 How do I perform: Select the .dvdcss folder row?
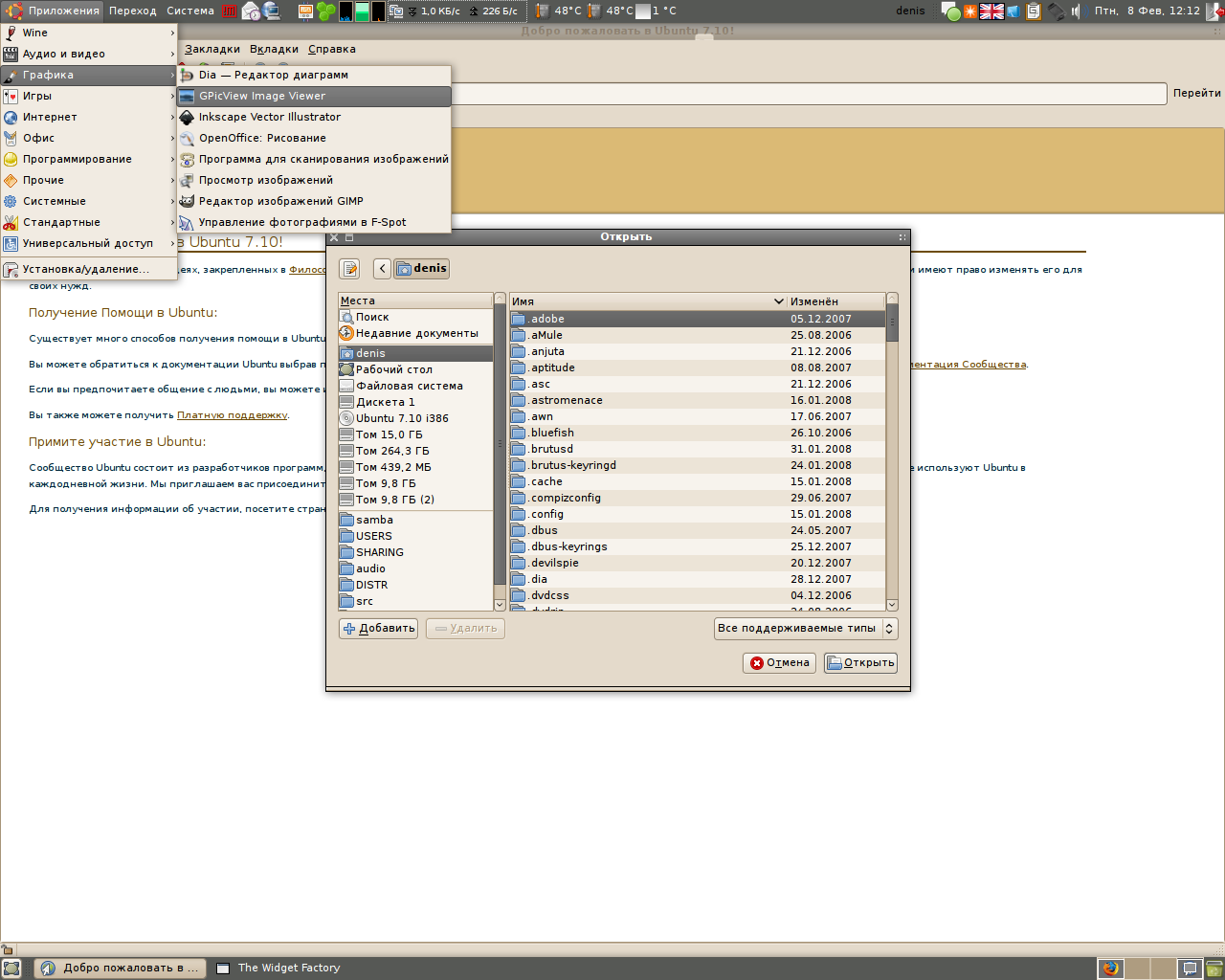click(x=698, y=595)
